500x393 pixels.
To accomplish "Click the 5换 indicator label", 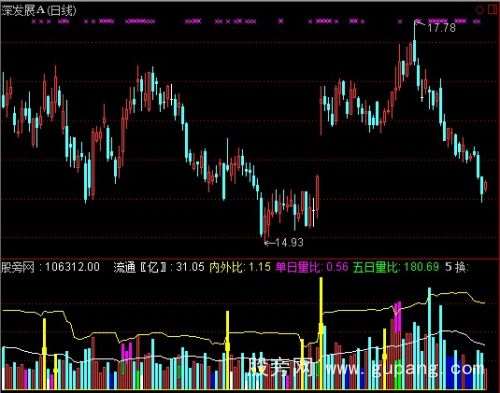I will click(457, 267).
